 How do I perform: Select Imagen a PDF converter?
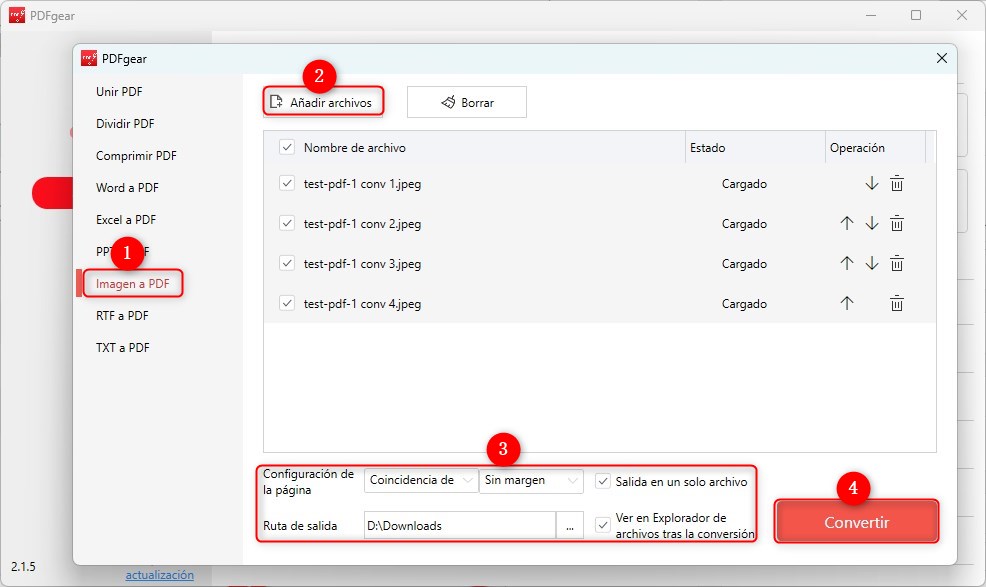point(133,284)
